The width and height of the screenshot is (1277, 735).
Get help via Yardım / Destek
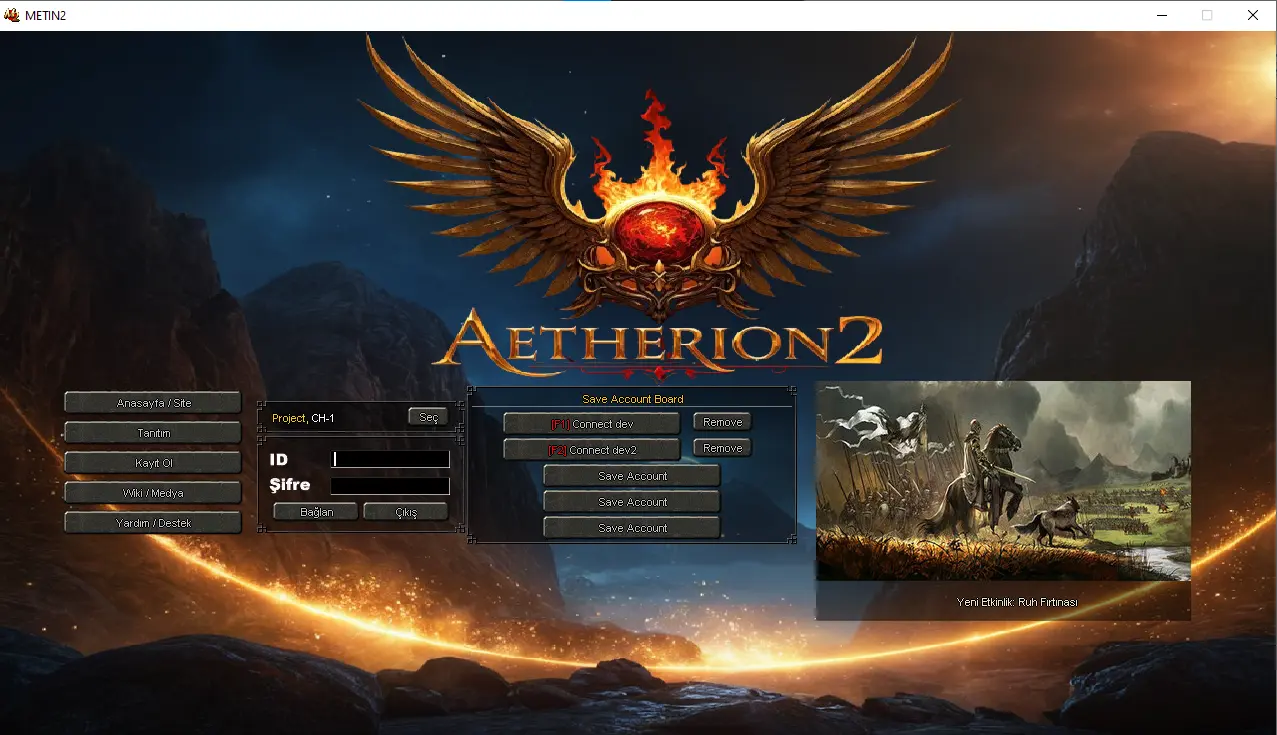(x=153, y=523)
